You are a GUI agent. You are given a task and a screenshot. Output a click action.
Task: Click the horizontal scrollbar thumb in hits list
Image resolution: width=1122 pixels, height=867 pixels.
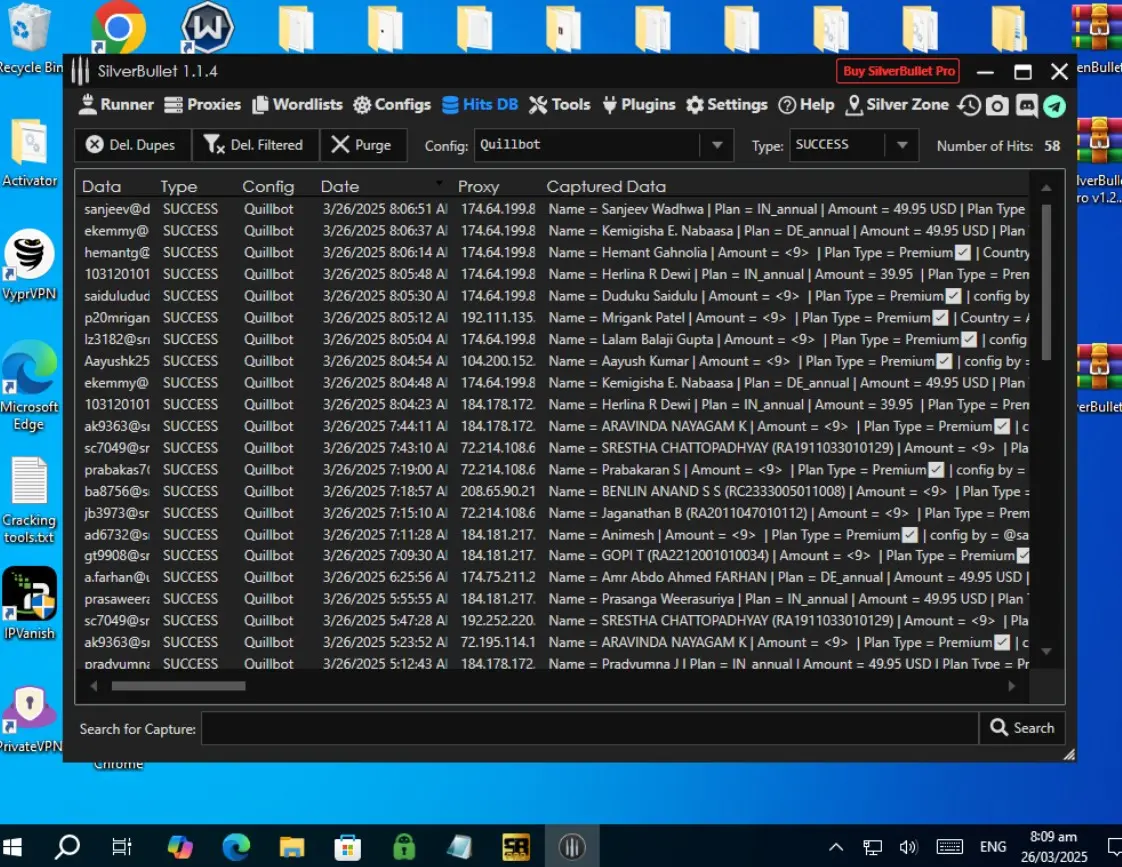pos(179,686)
